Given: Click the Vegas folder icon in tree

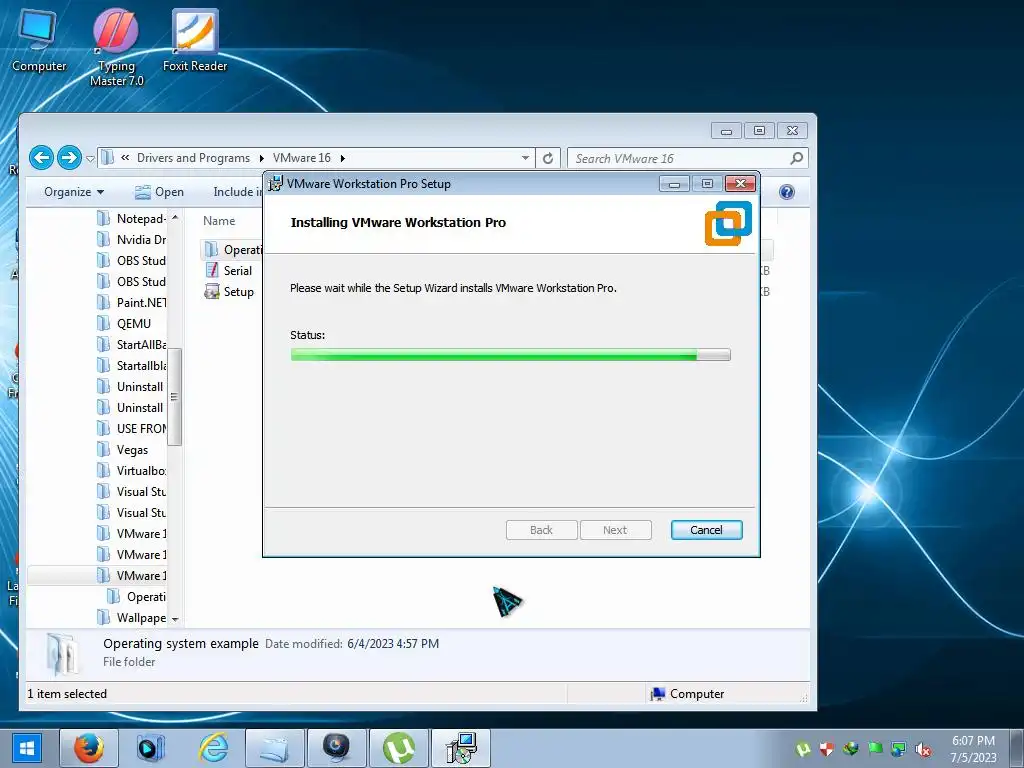Looking at the screenshot, I should 103,449.
